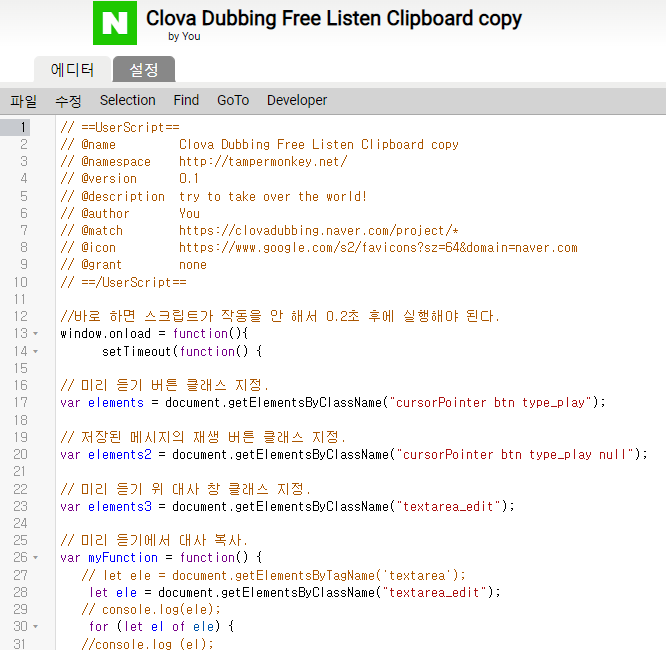
Task: Click the comment '// 미리 듣기에서 대사 복사.'
Action: (154, 540)
